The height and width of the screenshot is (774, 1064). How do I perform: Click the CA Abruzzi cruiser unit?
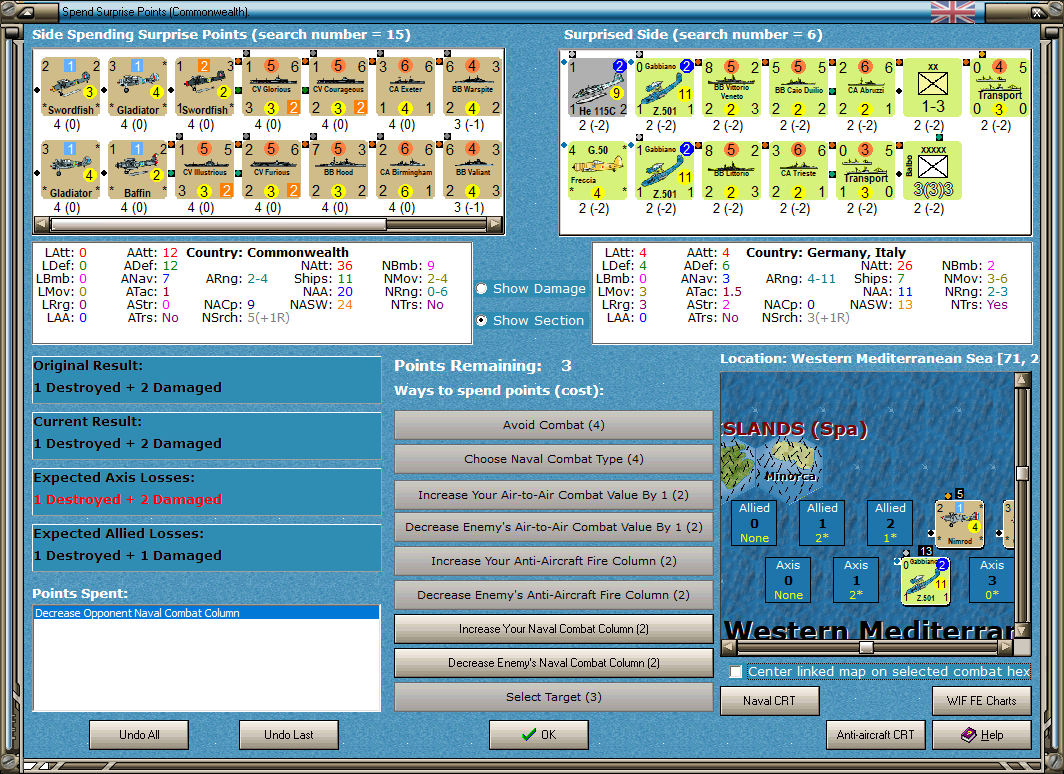866,88
